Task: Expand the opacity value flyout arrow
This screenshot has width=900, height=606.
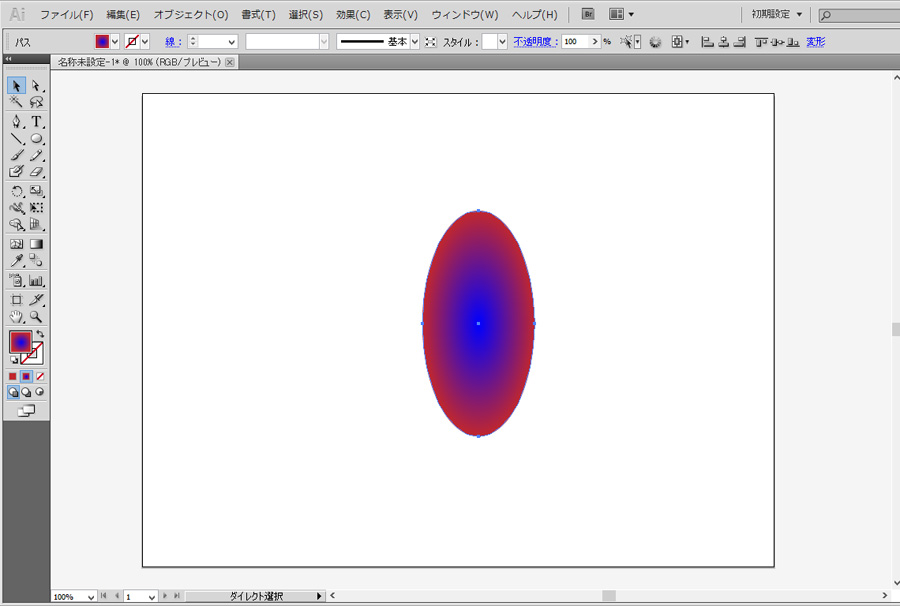Action: 595,42
